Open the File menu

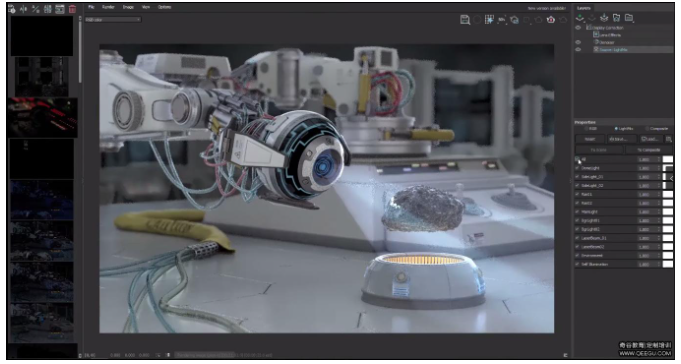point(91,7)
